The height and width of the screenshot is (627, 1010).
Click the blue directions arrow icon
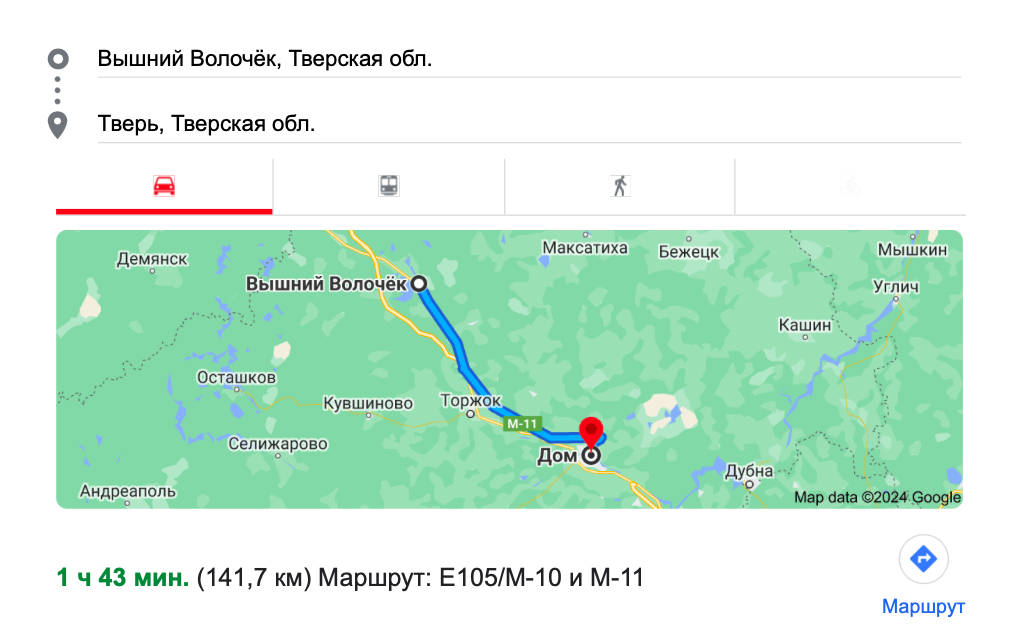pos(923,559)
